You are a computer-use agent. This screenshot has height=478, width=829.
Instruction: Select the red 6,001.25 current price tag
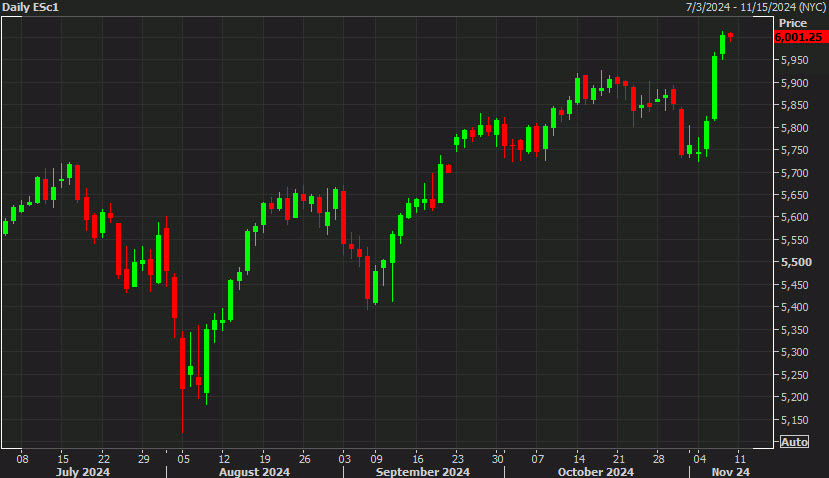pyautogui.click(x=799, y=37)
